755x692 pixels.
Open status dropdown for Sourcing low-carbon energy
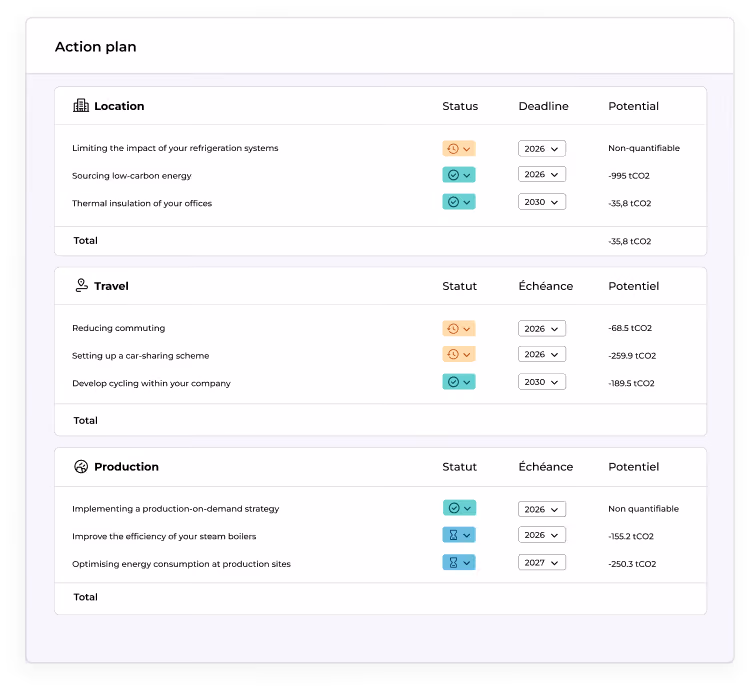tap(459, 175)
